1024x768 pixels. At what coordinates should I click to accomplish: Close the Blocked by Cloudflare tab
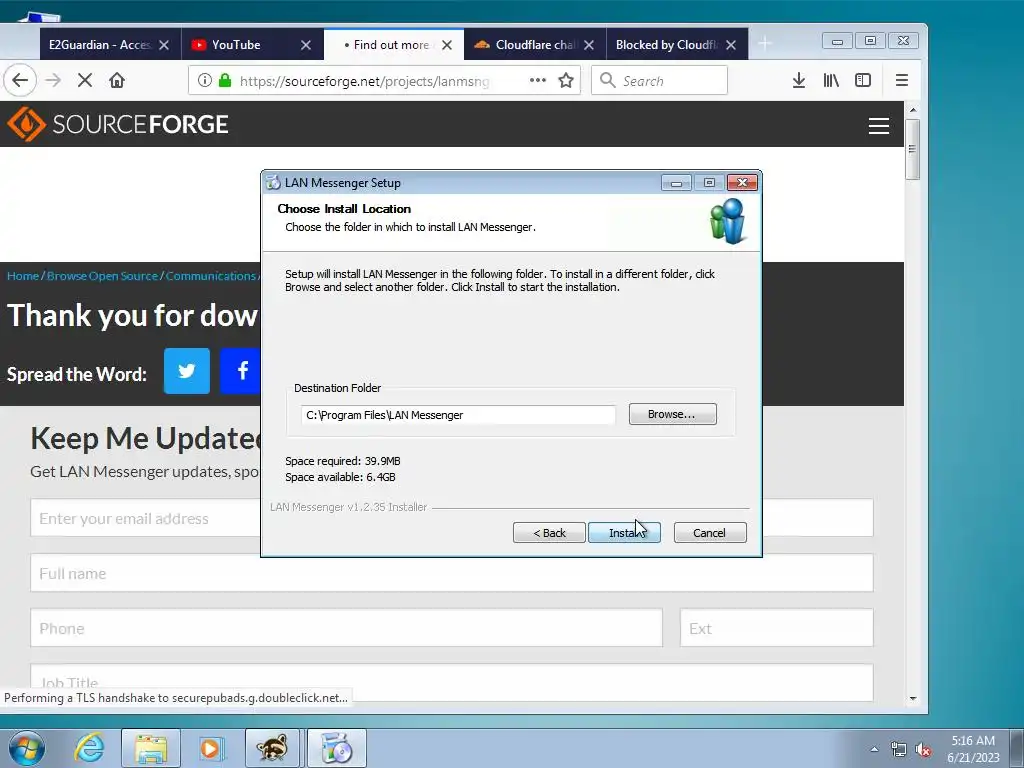(731, 45)
